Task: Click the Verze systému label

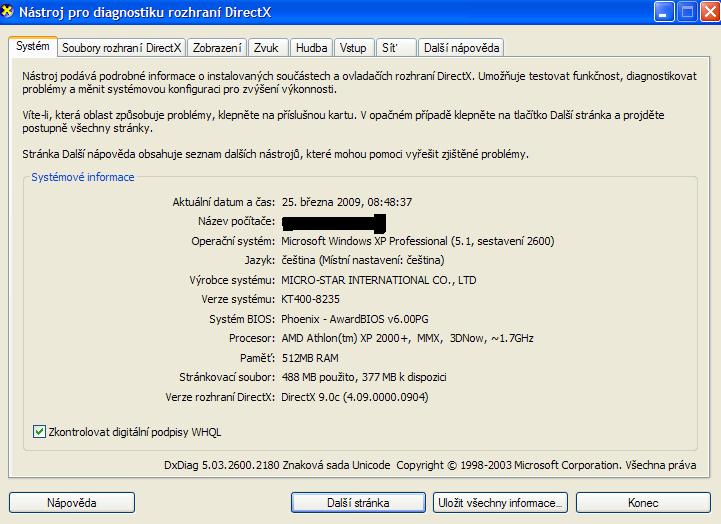Action: coord(238,300)
